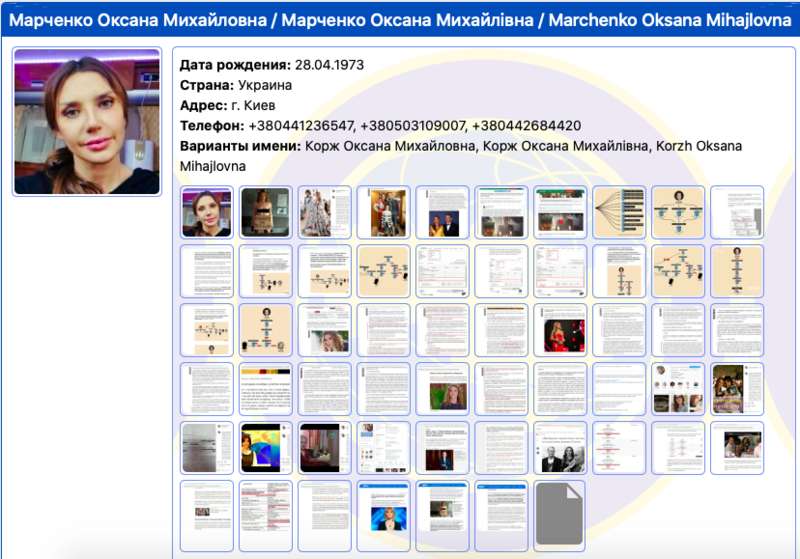View the family group photo thumbnail
800x559 pixels.
(x=384, y=212)
